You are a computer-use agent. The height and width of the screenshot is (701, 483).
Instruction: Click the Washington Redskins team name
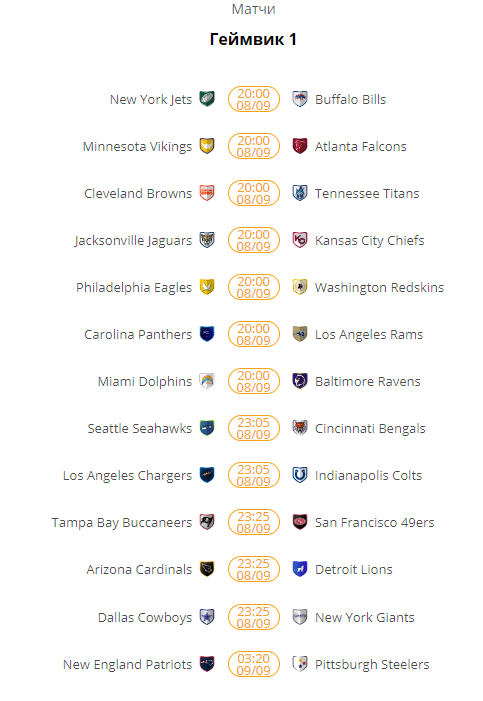379,287
